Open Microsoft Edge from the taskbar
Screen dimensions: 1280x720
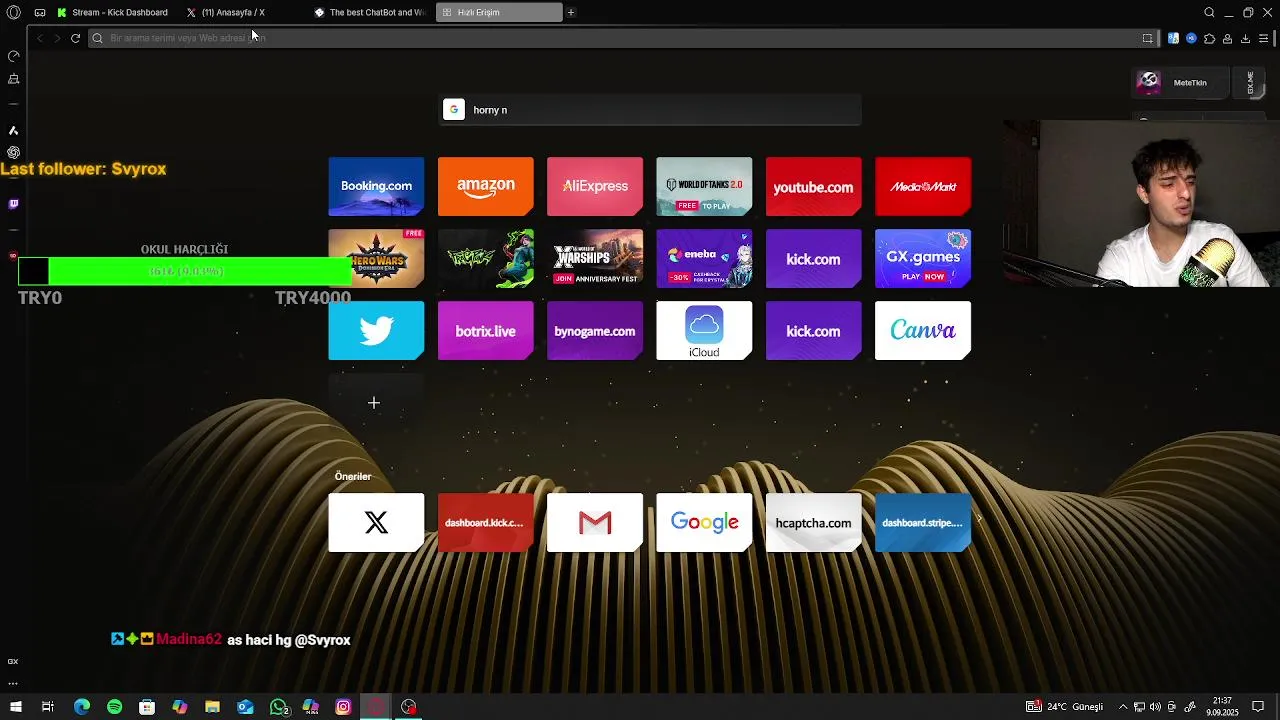pyautogui.click(x=82, y=707)
